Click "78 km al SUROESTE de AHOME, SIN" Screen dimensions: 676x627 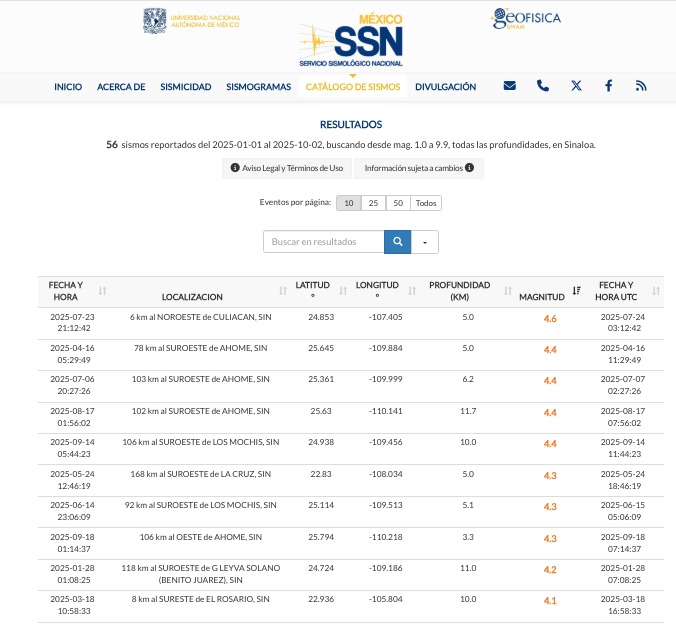coord(200,348)
